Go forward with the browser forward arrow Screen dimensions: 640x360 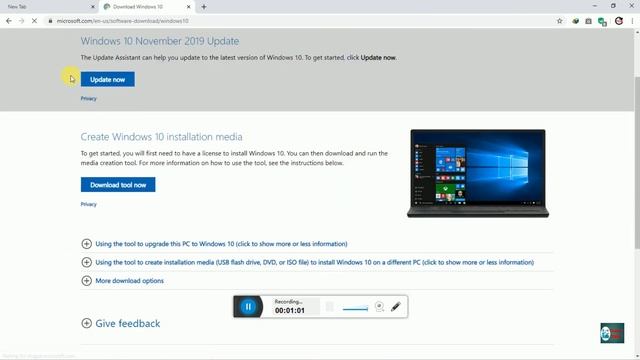pos(21,21)
